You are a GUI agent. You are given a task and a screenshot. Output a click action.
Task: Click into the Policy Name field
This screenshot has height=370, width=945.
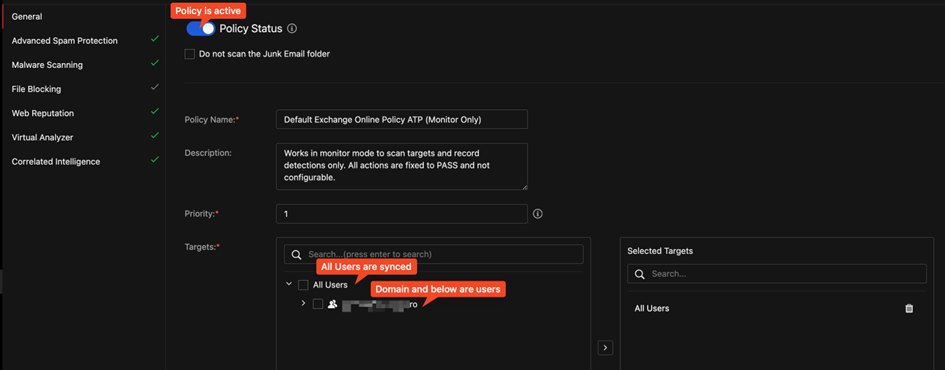[x=402, y=119]
